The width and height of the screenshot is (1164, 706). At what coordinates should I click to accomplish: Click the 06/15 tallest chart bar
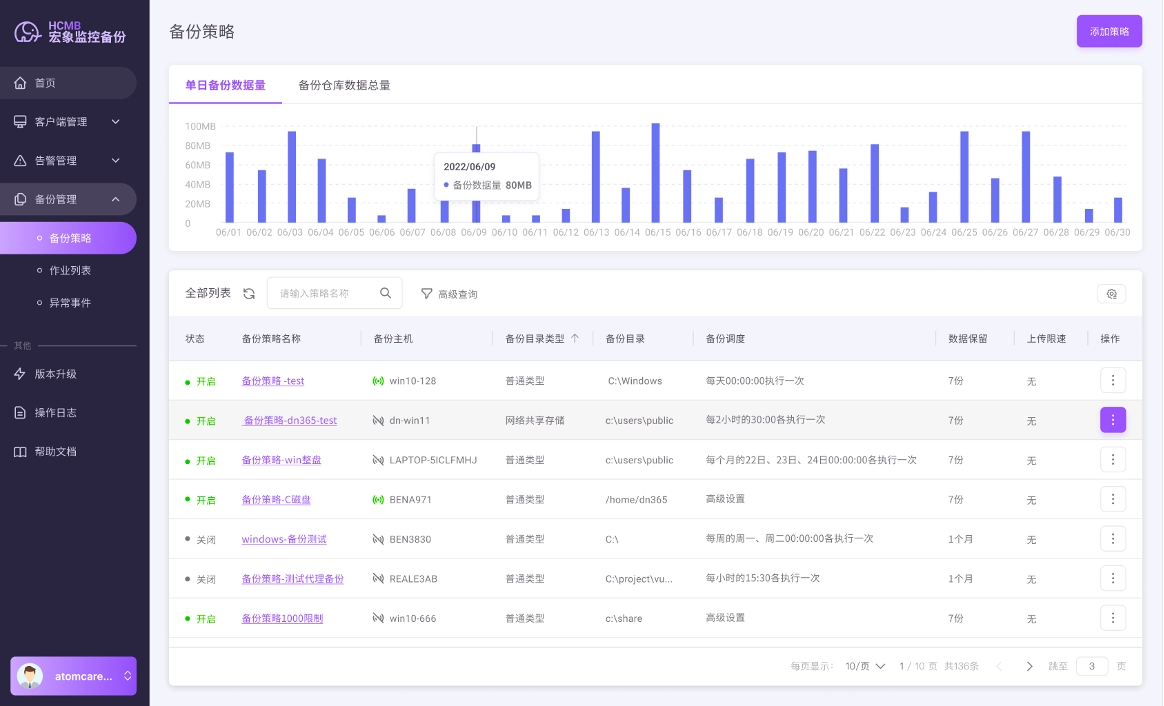pyautogui.click(x=655, y=173)
